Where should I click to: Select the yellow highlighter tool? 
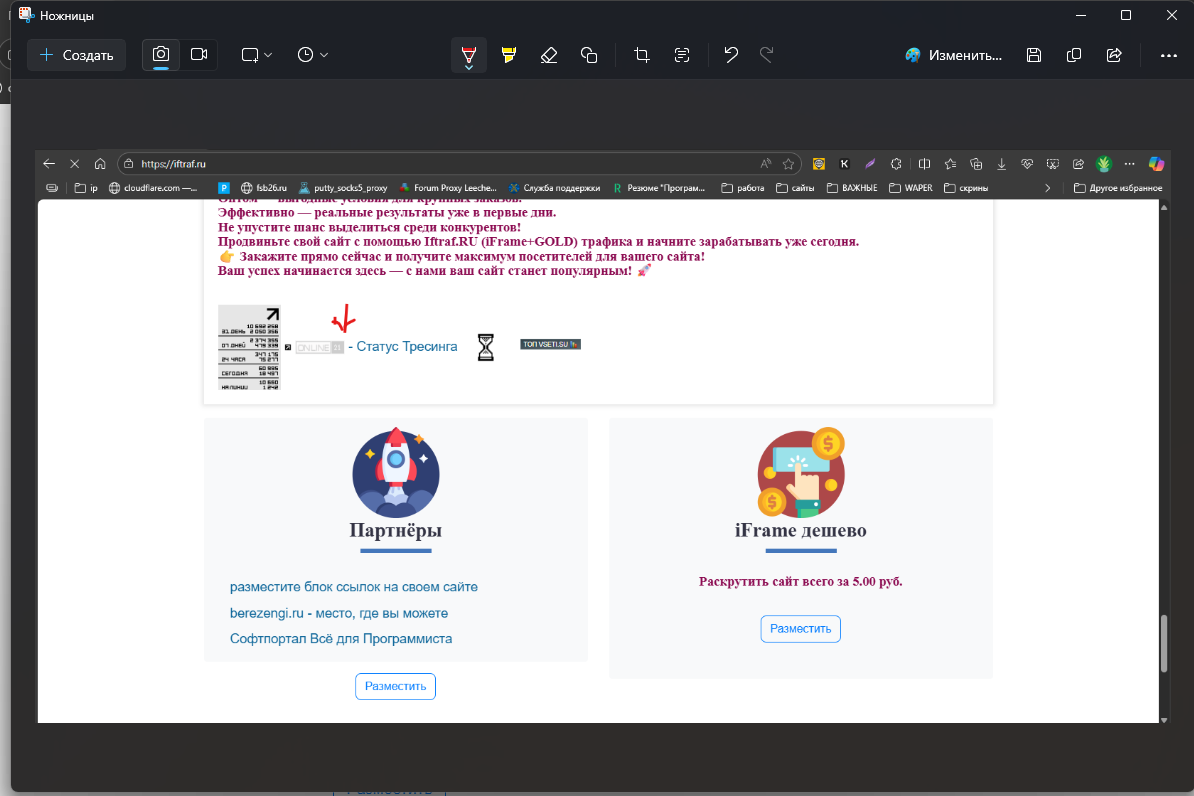[509, 55]
